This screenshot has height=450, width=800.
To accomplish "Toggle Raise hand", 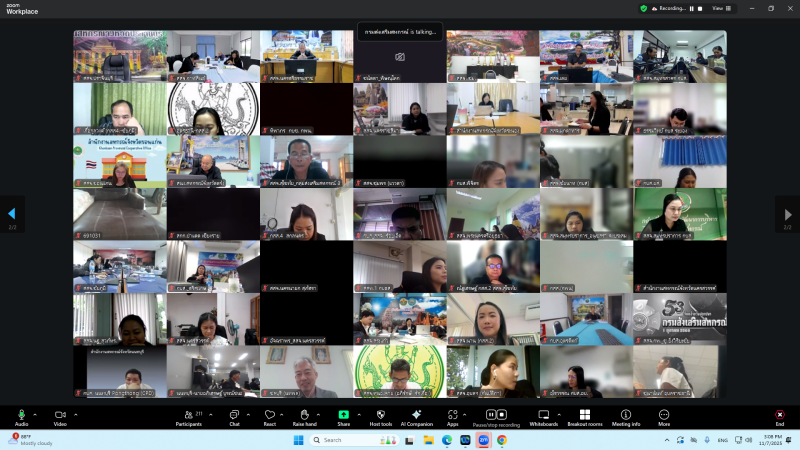I will [304, 414].
